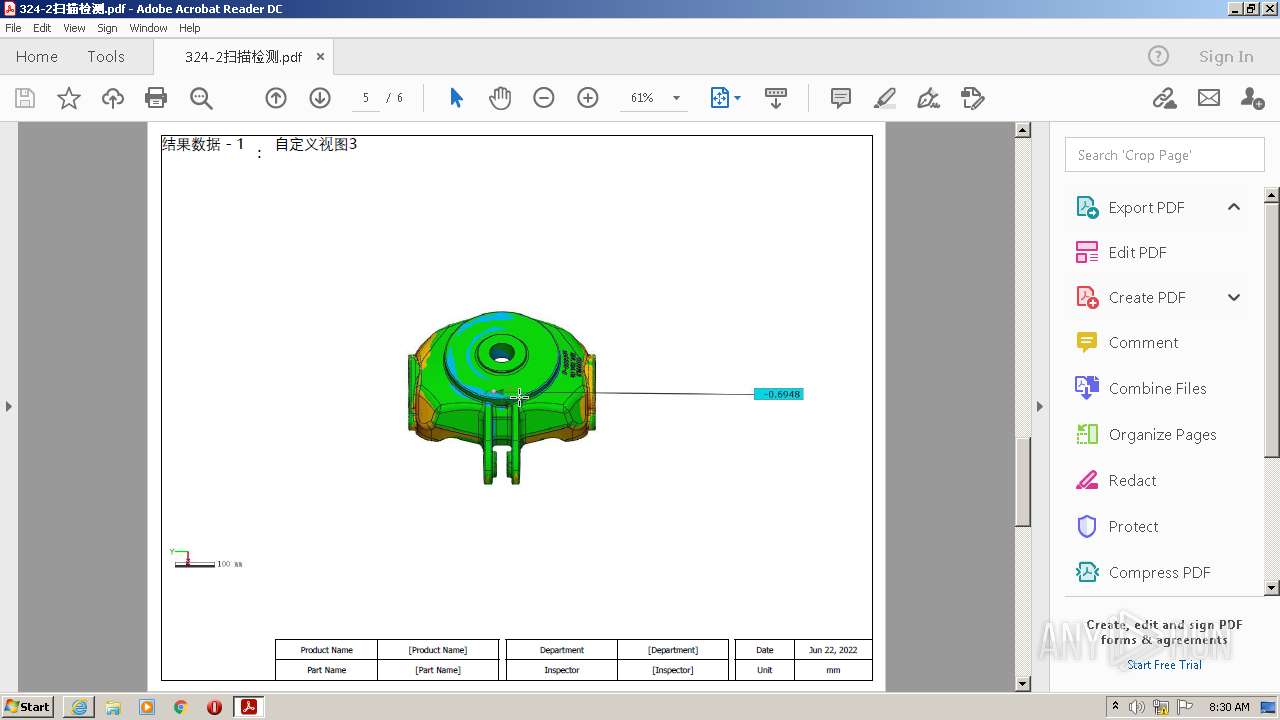This screenshot has height=720, width=1280.
Task: Open the help question mark
Action: coord(1158,56)
